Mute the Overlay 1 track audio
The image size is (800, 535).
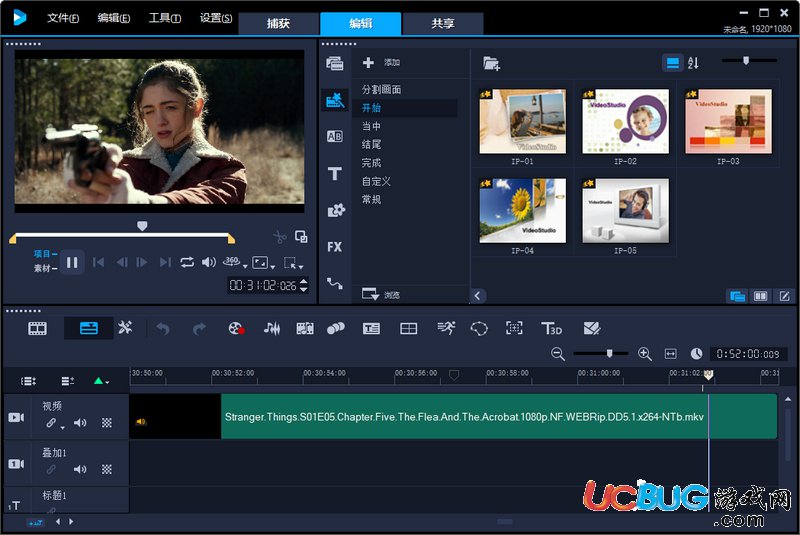click(80, 469)
